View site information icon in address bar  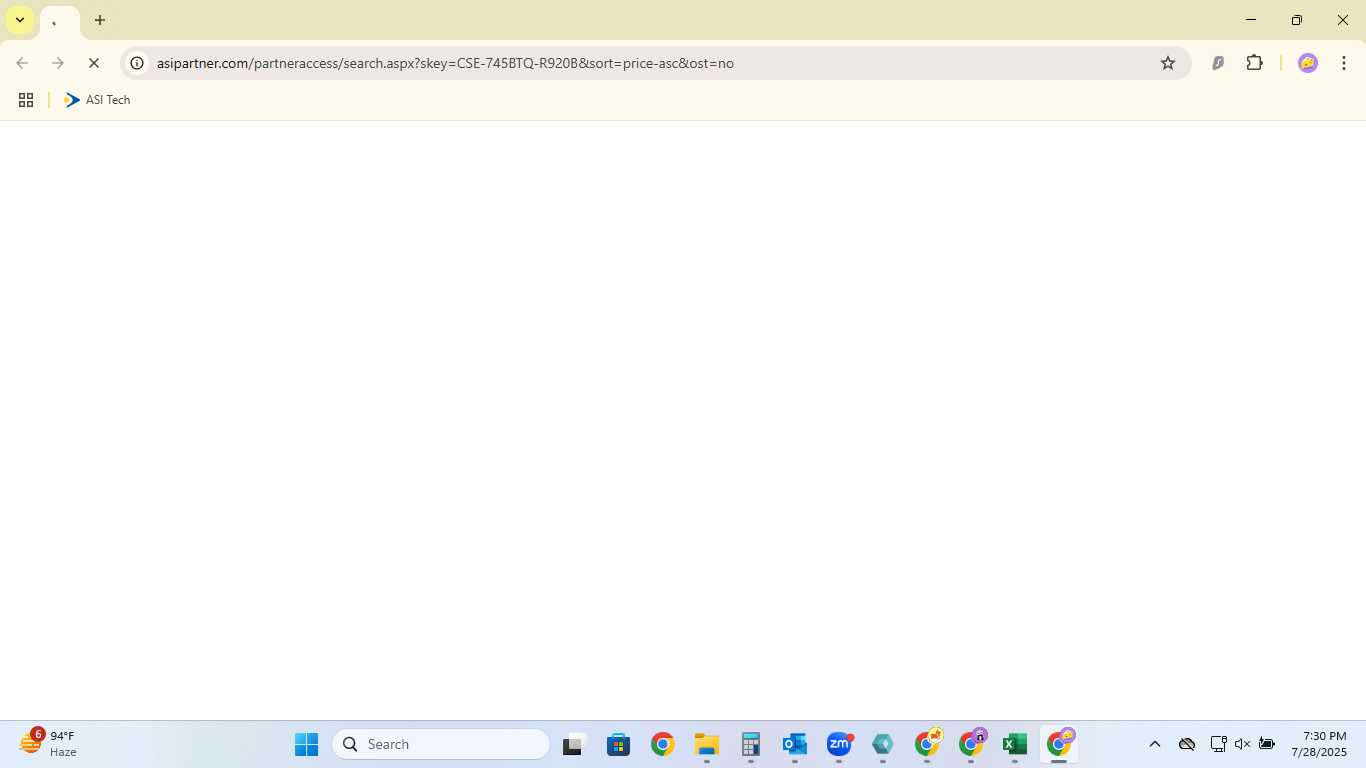pyautogui.click(x=138, y=63)
